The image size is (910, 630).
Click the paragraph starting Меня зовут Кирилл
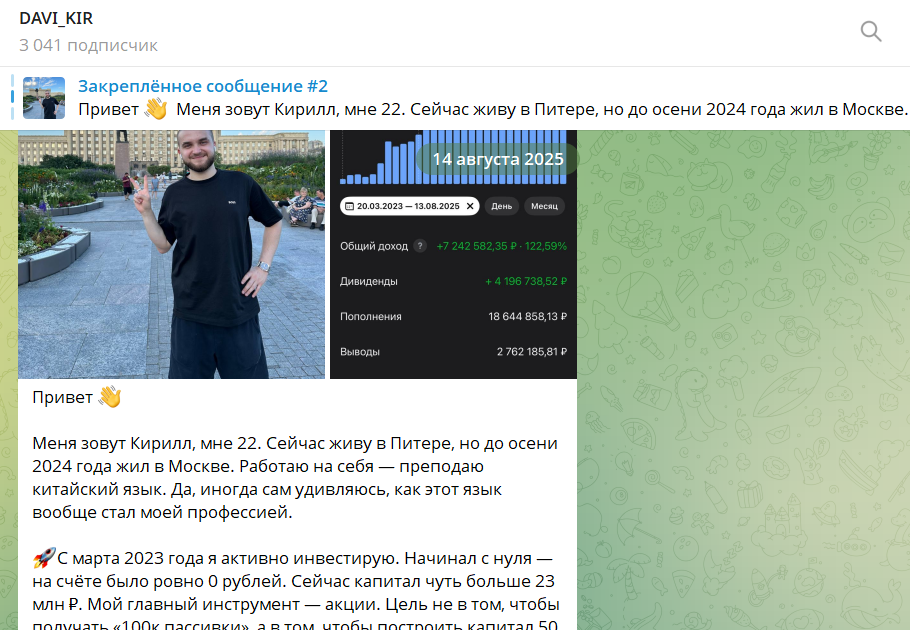pyautogui.click(x=295, y=477)
